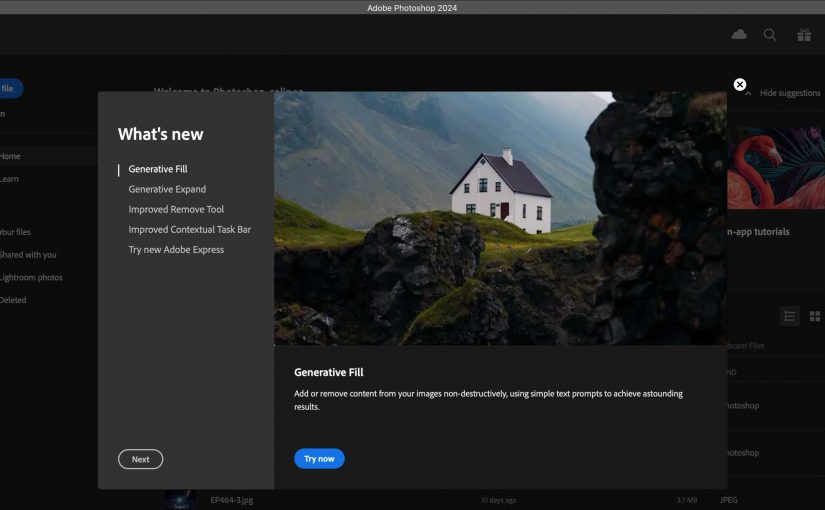Select Generative Expand in What's new list
This screenshot has width=825, height=510.
pos(167,189)
